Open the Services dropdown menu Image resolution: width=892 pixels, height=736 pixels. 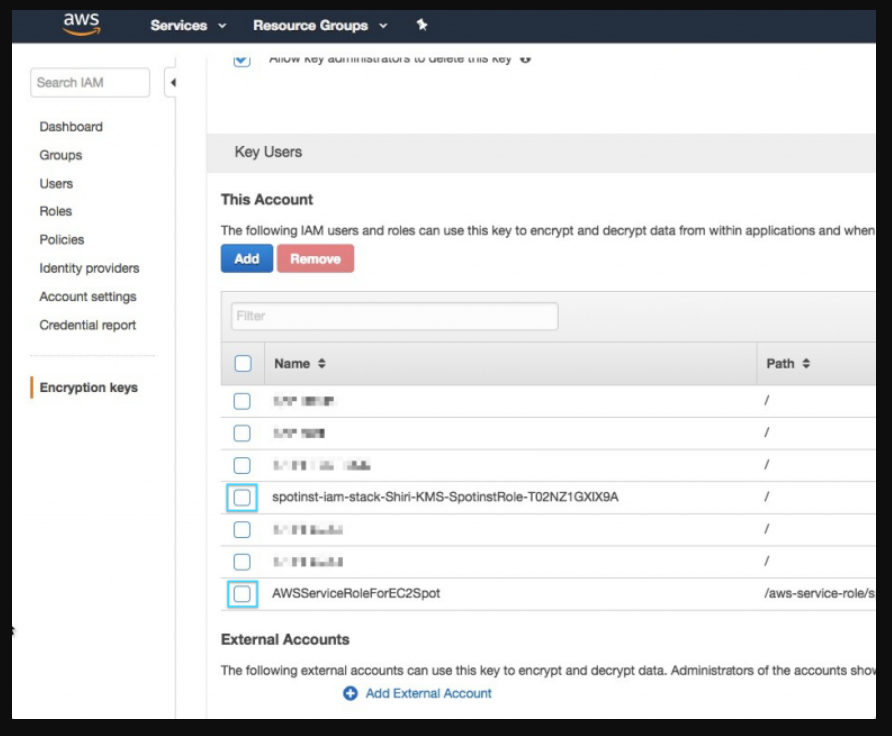tap(188, 25)
